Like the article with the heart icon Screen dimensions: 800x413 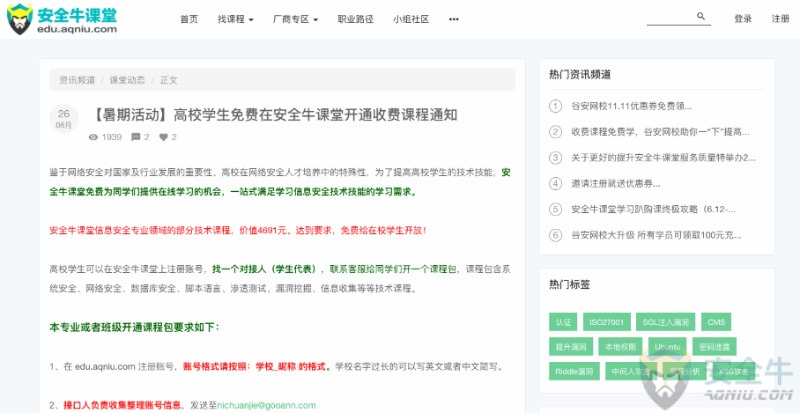click(163, 137)
